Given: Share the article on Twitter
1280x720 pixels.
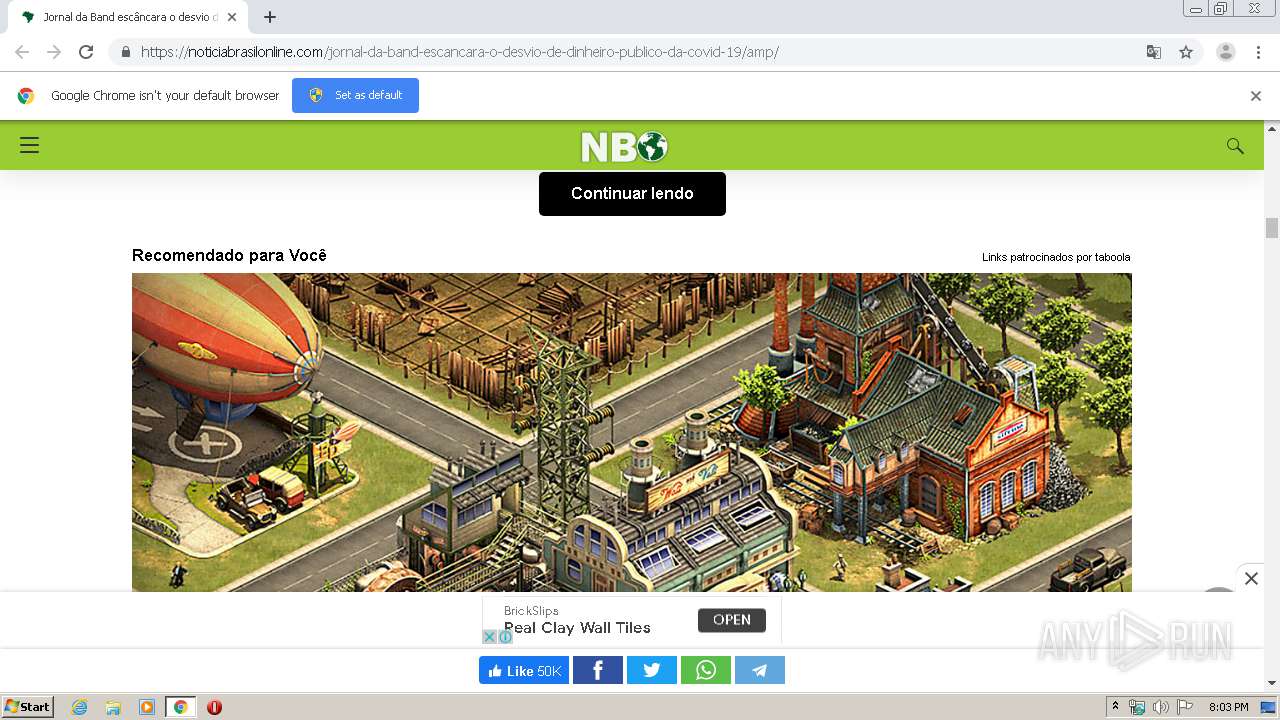Looking at the screenshot, I should coord(652,670).
